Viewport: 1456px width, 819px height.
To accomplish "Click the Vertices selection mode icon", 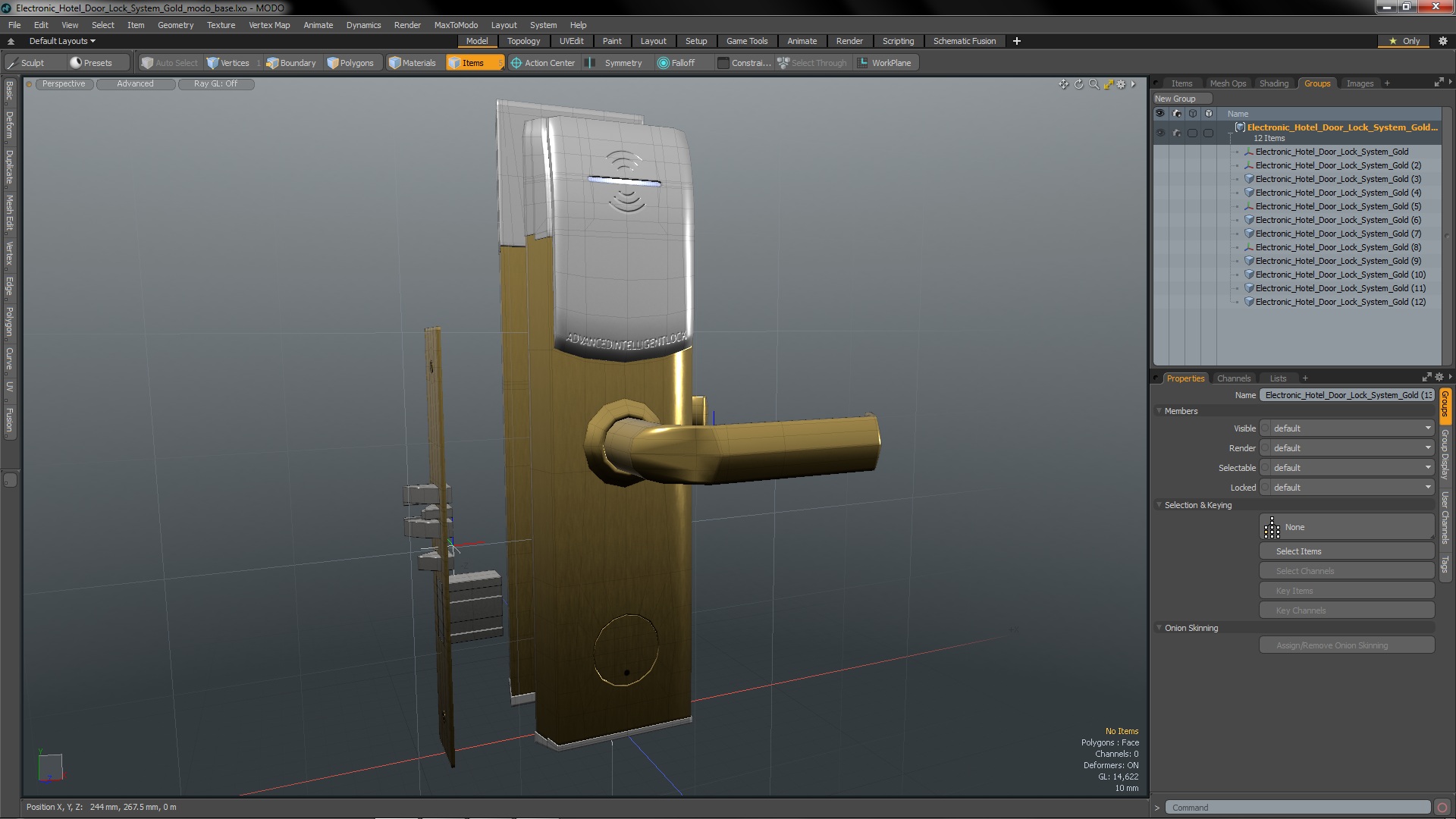I will (213, 63).
